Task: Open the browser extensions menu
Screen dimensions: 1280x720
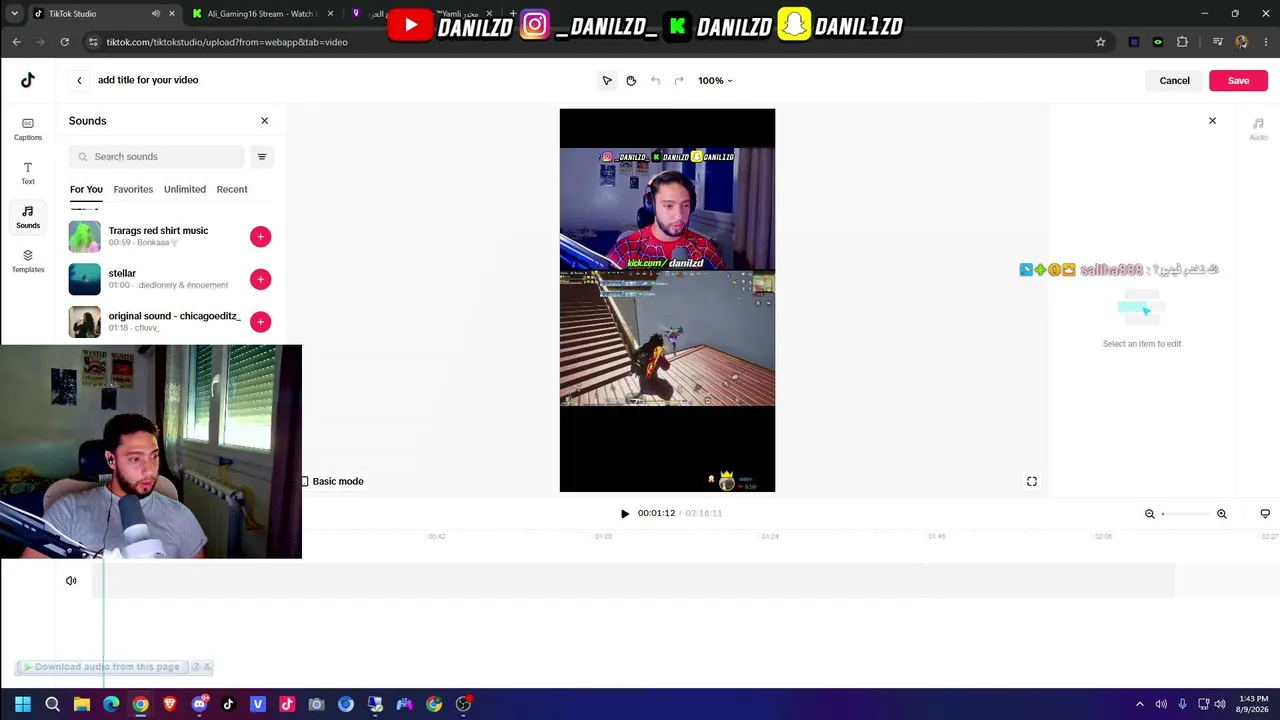Action: [1182, 42]
